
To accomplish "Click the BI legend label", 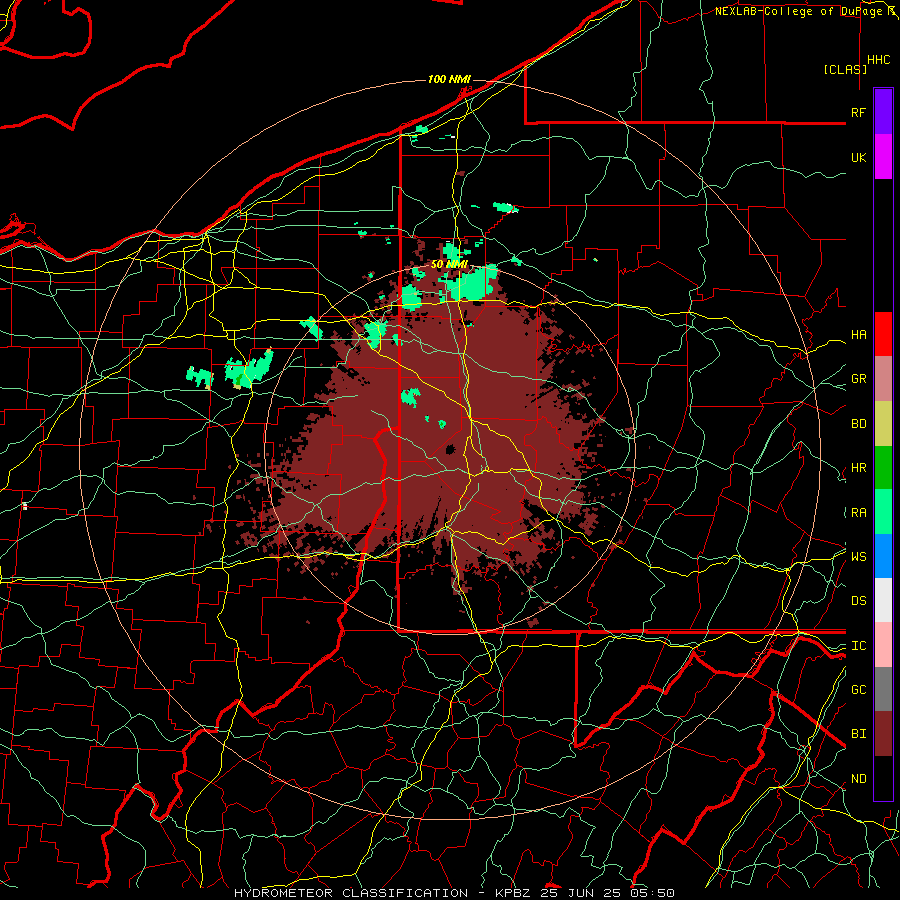I will pyautogui.click(x=858, y=734).
